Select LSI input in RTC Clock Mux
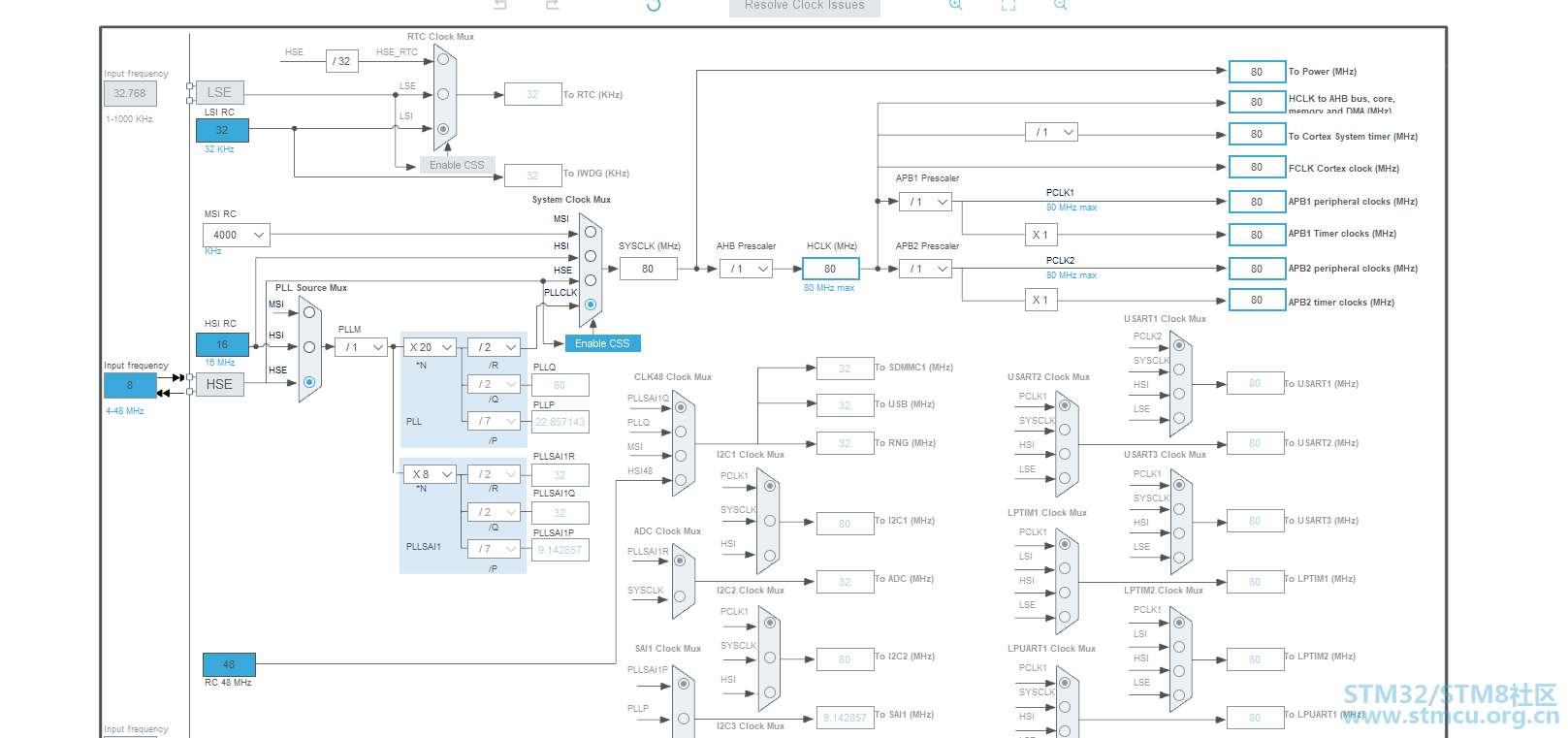The image size is (1568, 738). coord(443,129)
